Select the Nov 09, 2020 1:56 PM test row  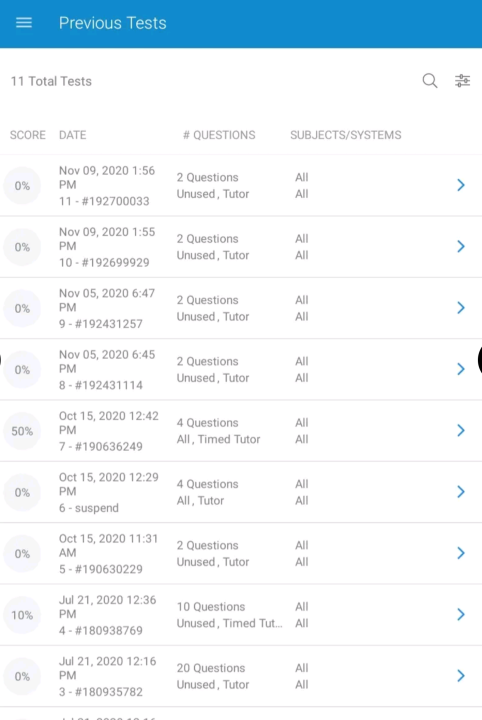point(241,185)
